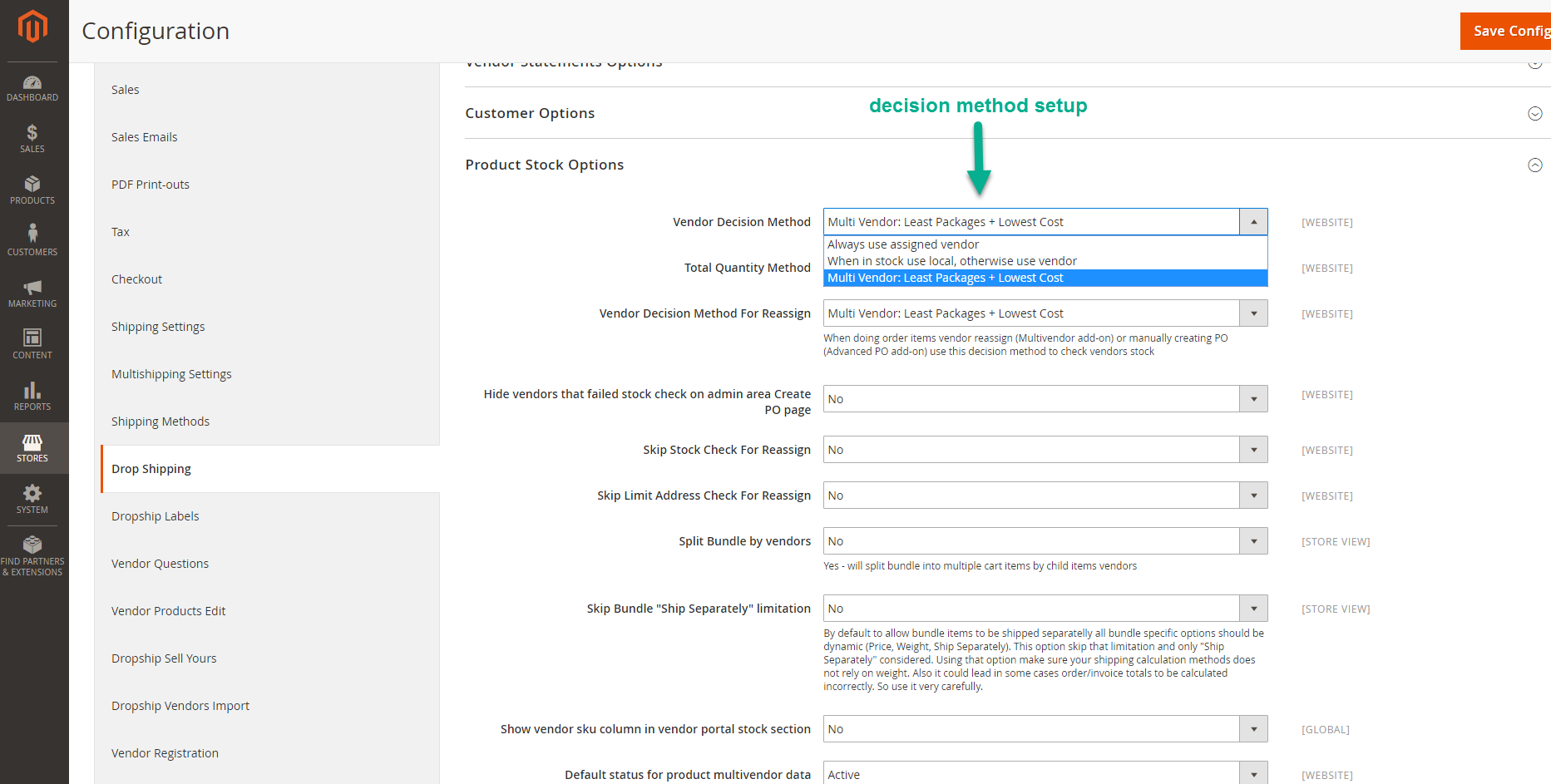
Task: Select 'When in stock use local' option
Action: pos(1045,261)
